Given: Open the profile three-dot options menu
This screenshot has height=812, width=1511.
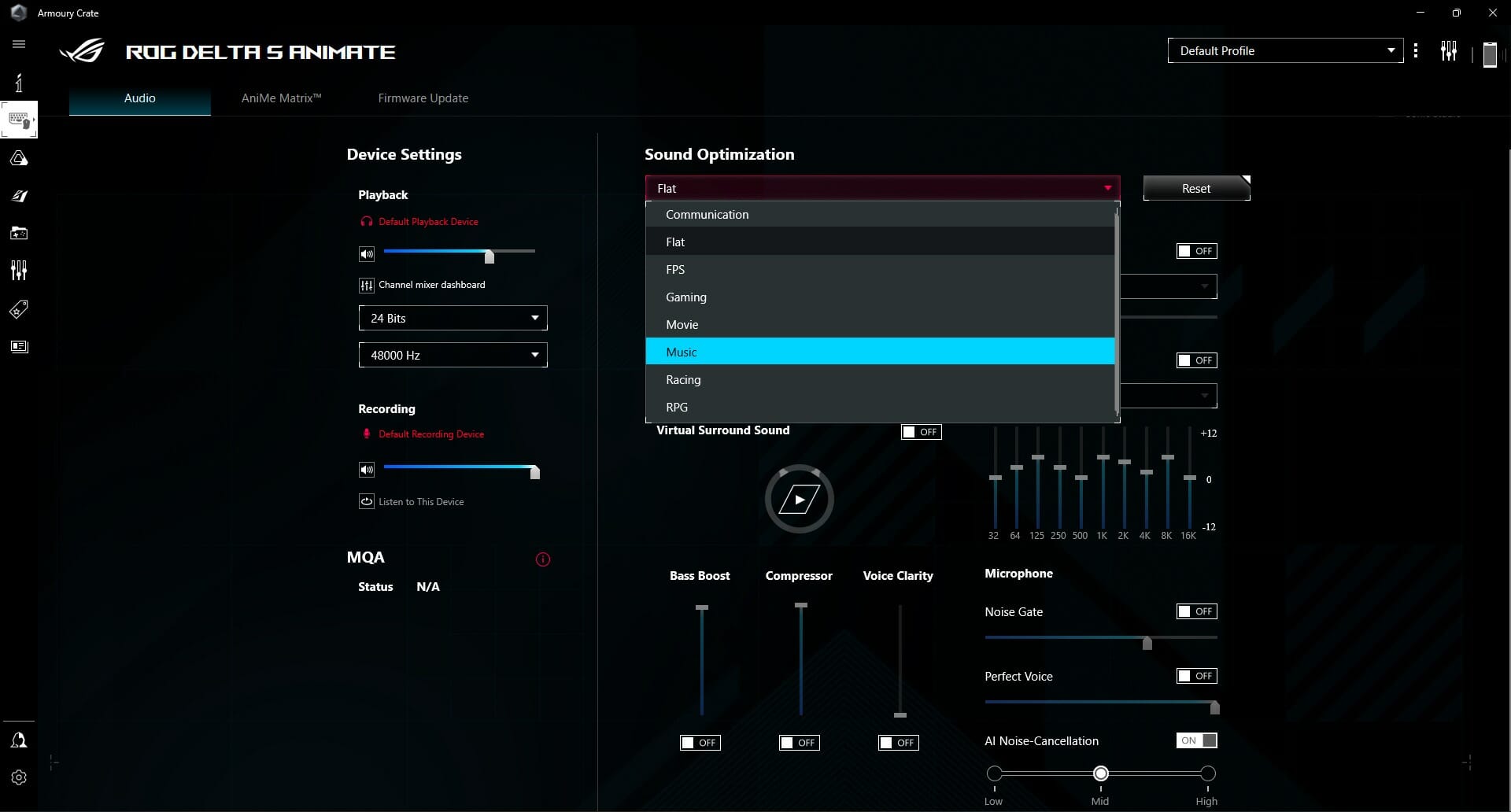Looking at the screenshot, I should tap(1416, 50).
